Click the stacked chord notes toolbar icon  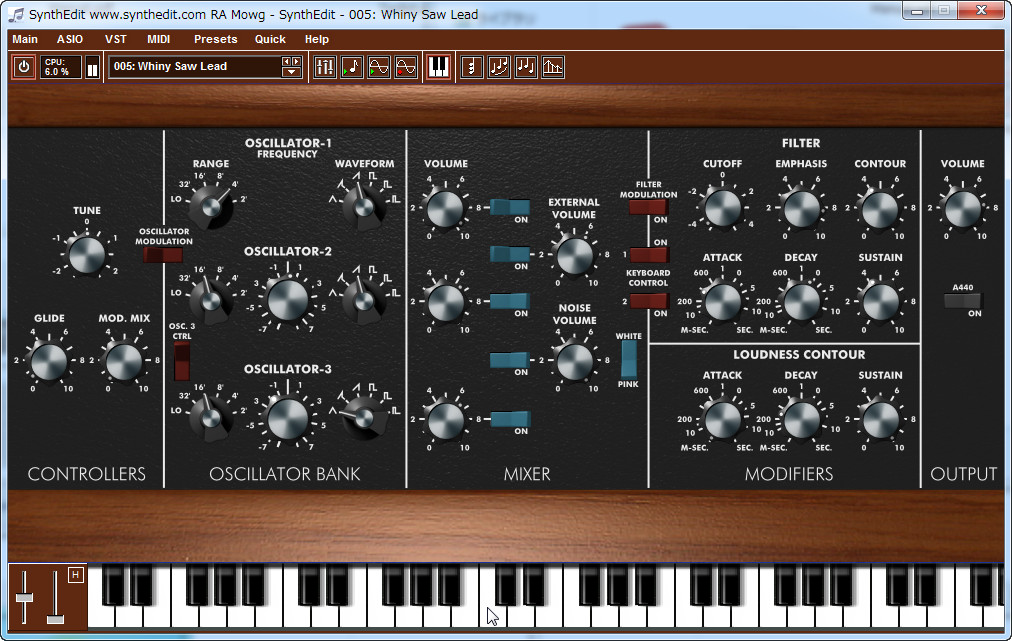pos(472,66)
